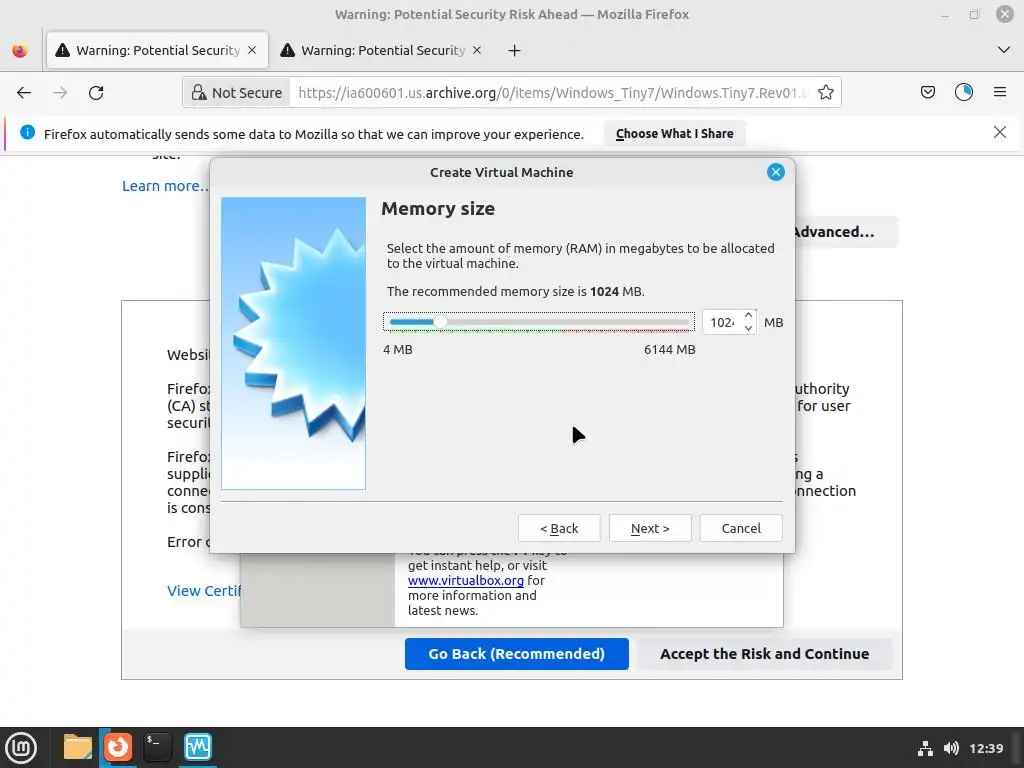Open the file manager from taskbar
Image resolution: width=1024 pixels, height=768 pixels.
coord(78,747)
